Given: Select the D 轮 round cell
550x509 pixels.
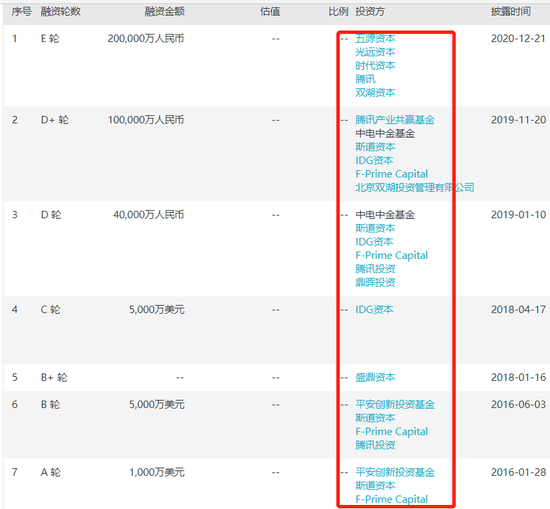Looking at the screenshot, I should 51,214.
